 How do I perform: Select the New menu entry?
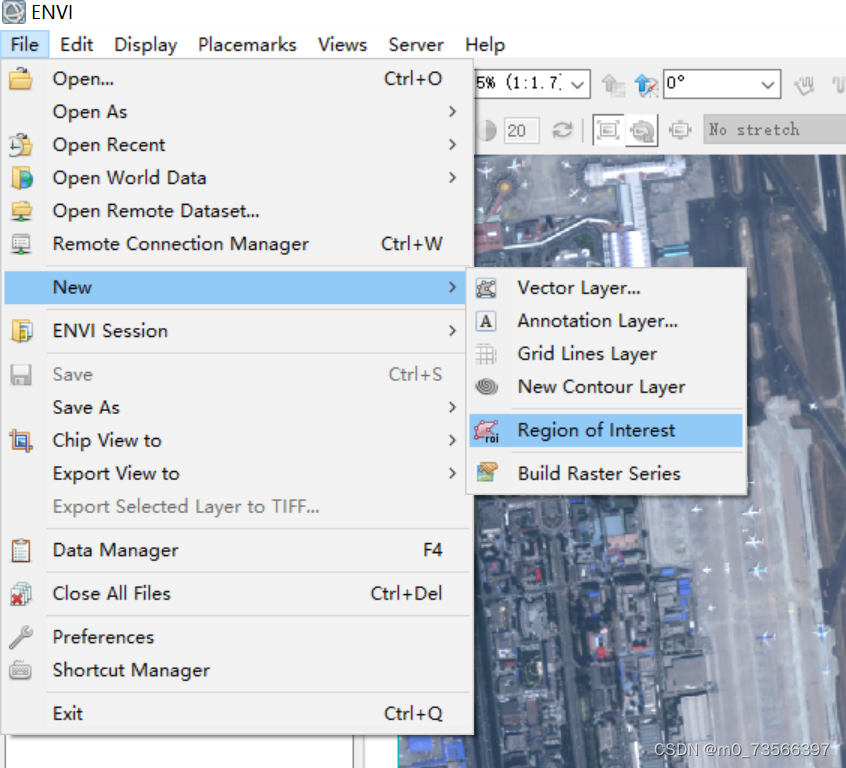[x=235, y=288]
